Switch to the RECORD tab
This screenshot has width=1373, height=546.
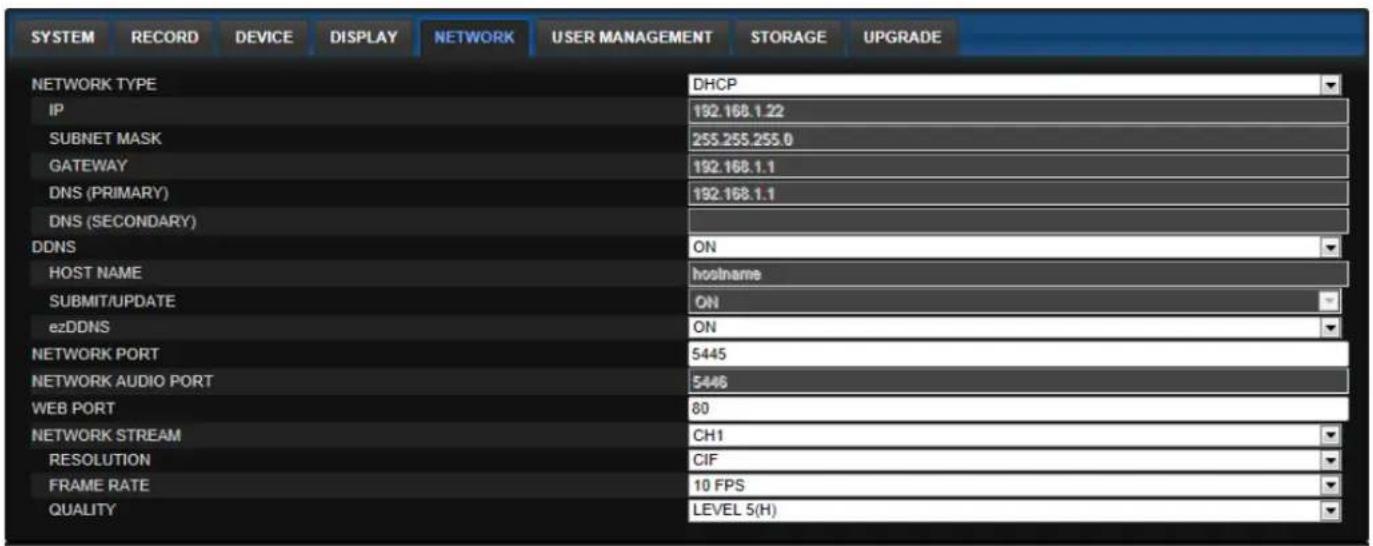pos(164,38)
